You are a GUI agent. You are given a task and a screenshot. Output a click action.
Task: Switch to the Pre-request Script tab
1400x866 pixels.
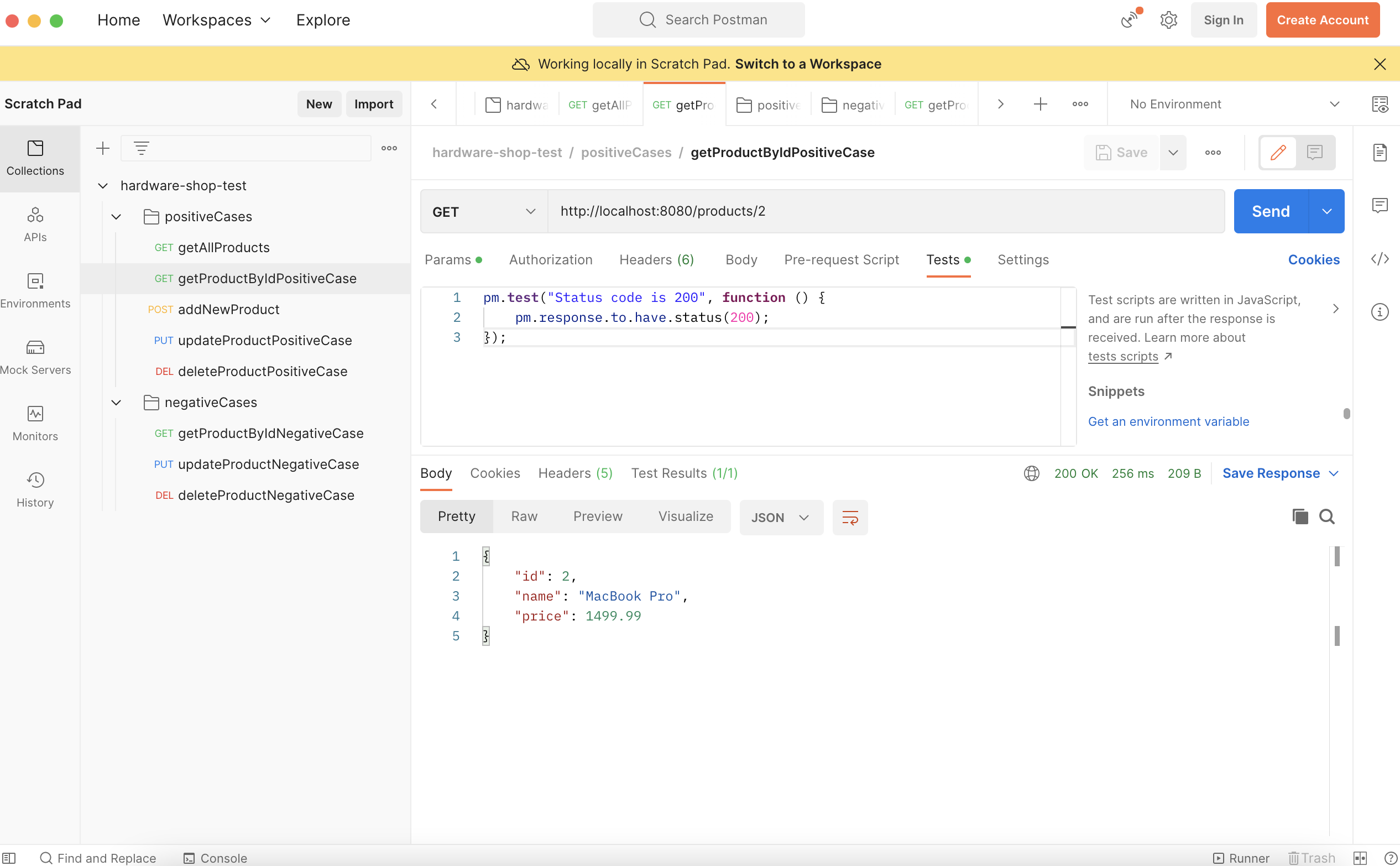click(x=841, y=260)
